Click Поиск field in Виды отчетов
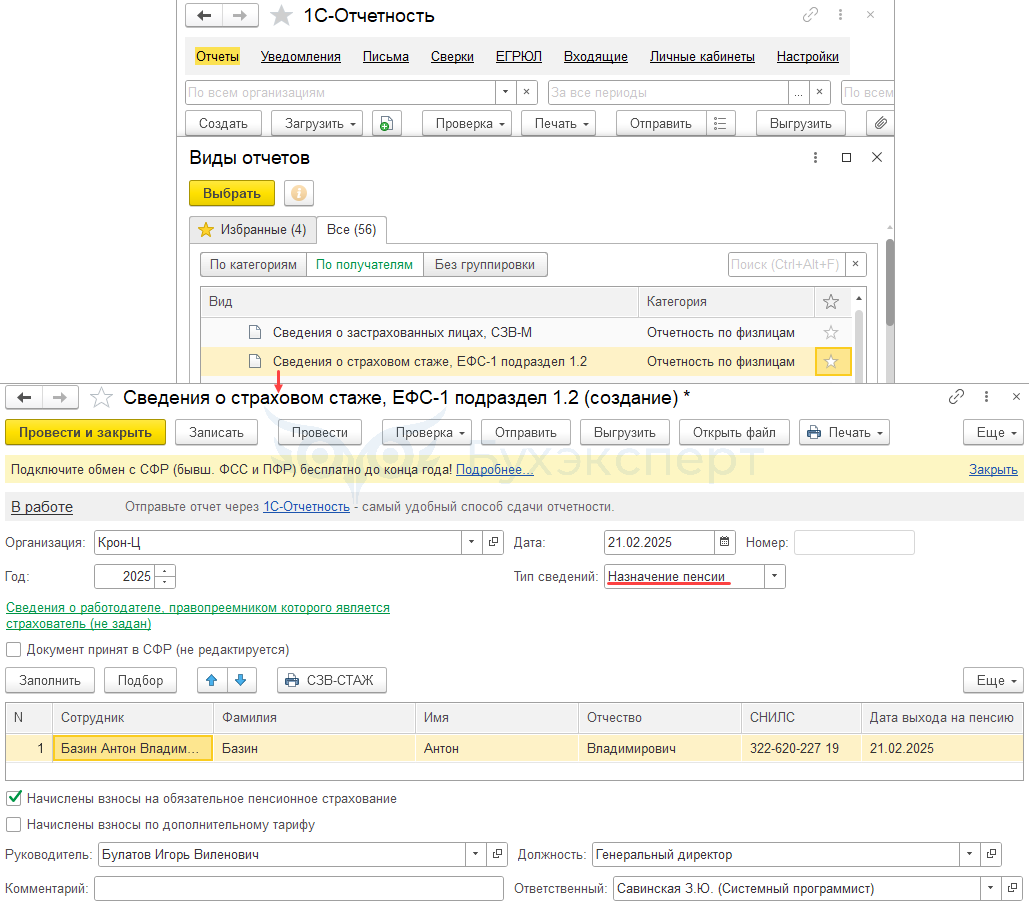The width and height of the screenshot is (1029, 910). (786, 264)
